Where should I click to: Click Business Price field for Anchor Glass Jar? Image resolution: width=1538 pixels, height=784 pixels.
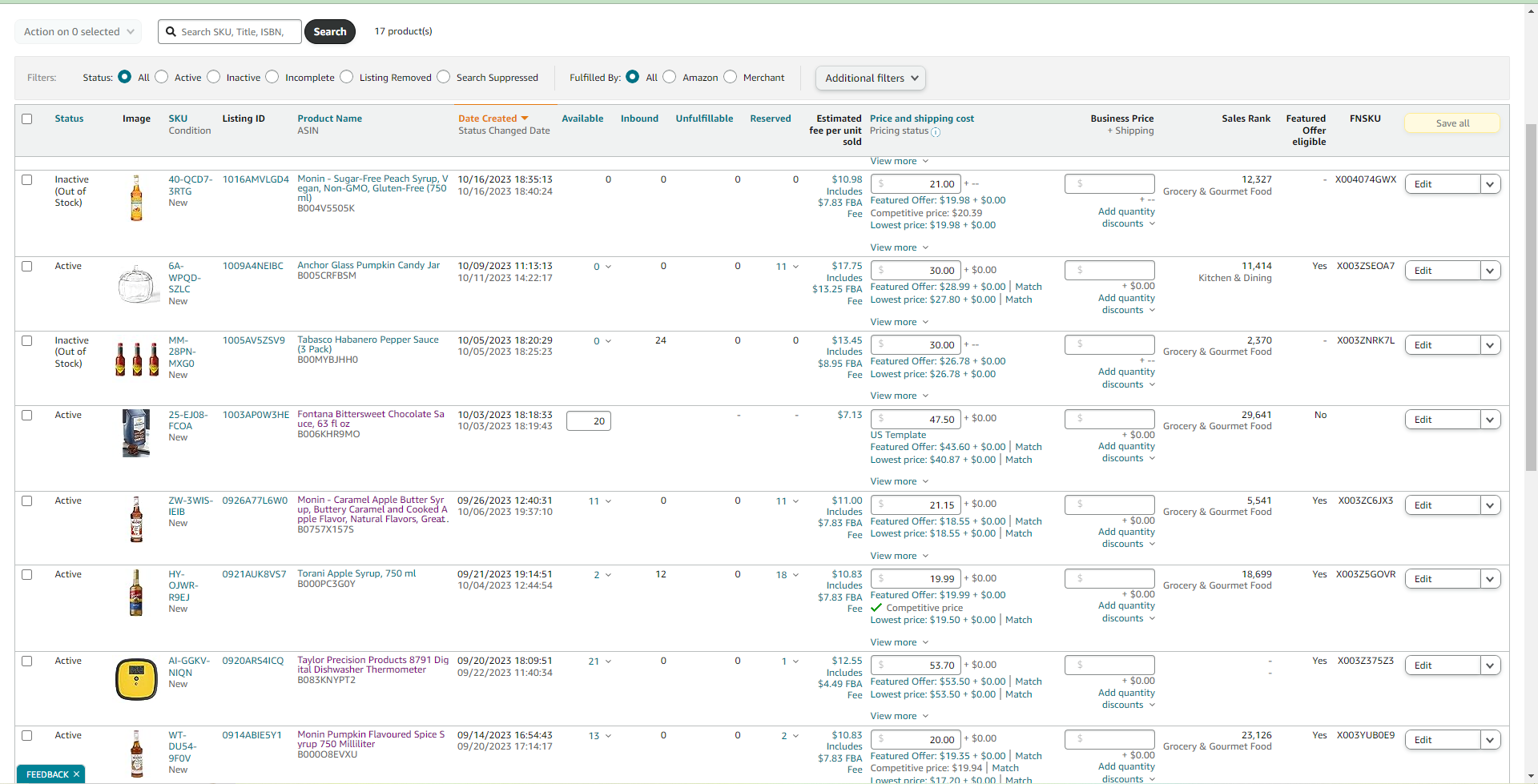click(1109, 271)
